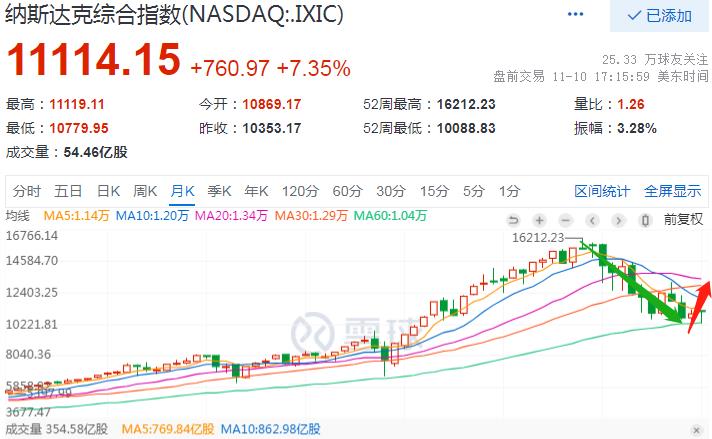Click the MA60:1.04万 moving average label
Viewport: 712px width, 439px height.
(x=390, y=216)
